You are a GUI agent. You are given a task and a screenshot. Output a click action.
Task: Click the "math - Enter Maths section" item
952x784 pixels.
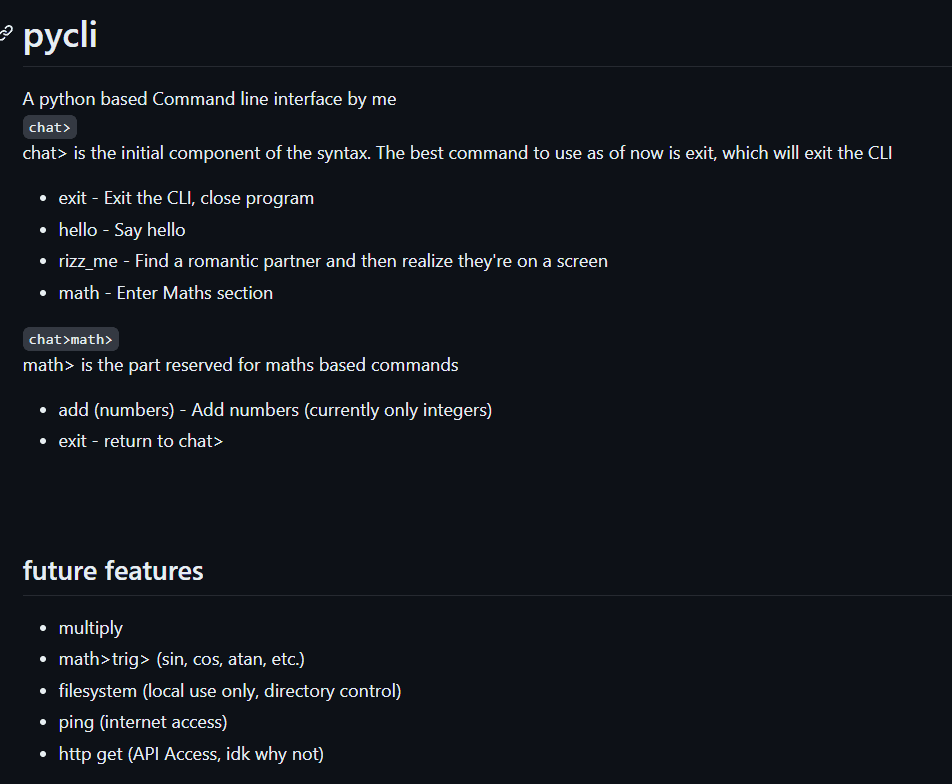pos(166,293)
